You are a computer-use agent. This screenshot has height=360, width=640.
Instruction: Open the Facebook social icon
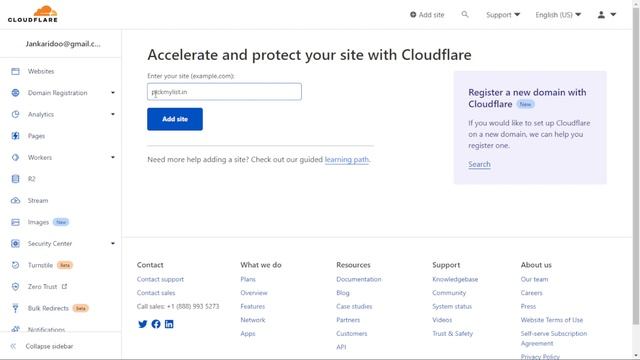[156, 324]
